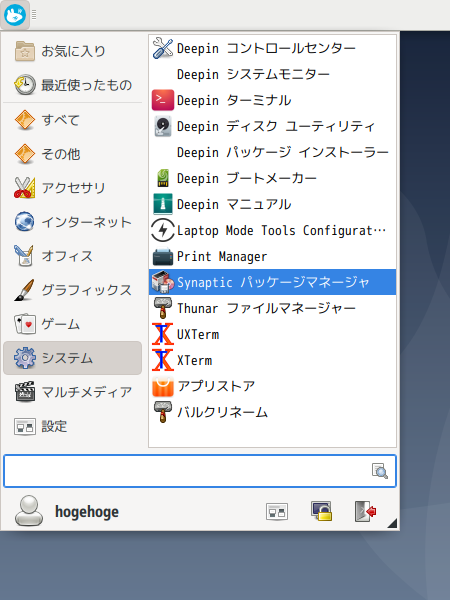Click the Deepin ターミナル red terminal icon

[x=163, y=100]
